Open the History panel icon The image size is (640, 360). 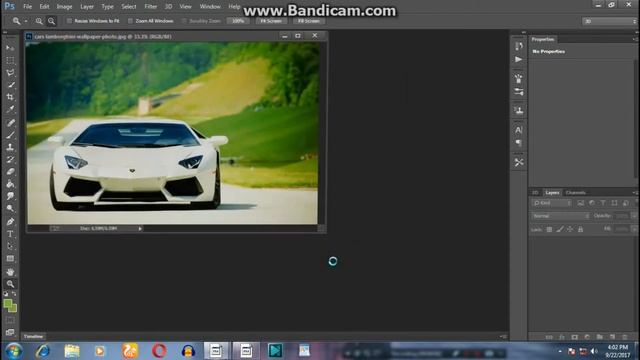519,46
